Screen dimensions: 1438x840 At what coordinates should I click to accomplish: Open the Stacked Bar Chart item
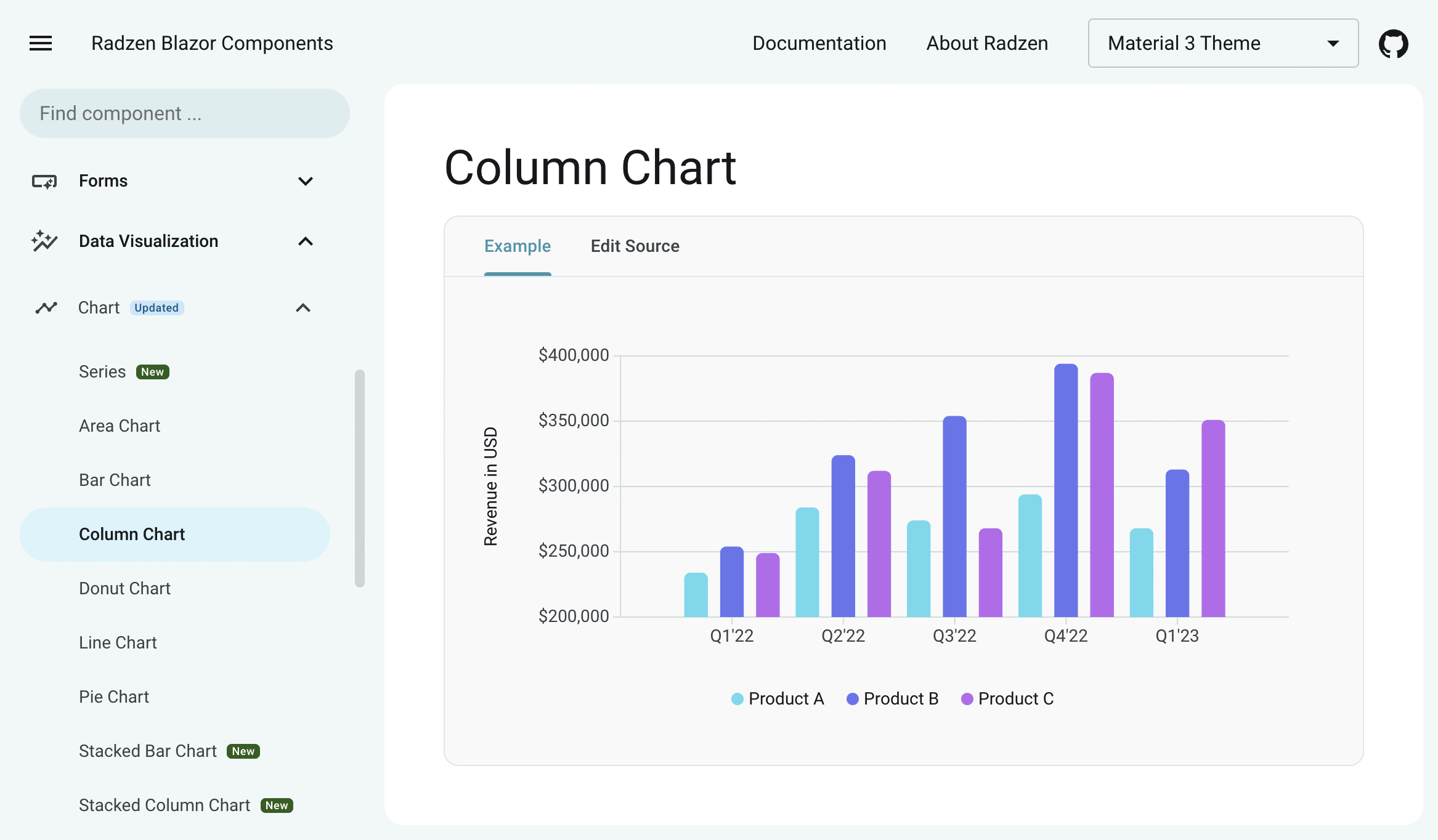click(x=148, y=751)
